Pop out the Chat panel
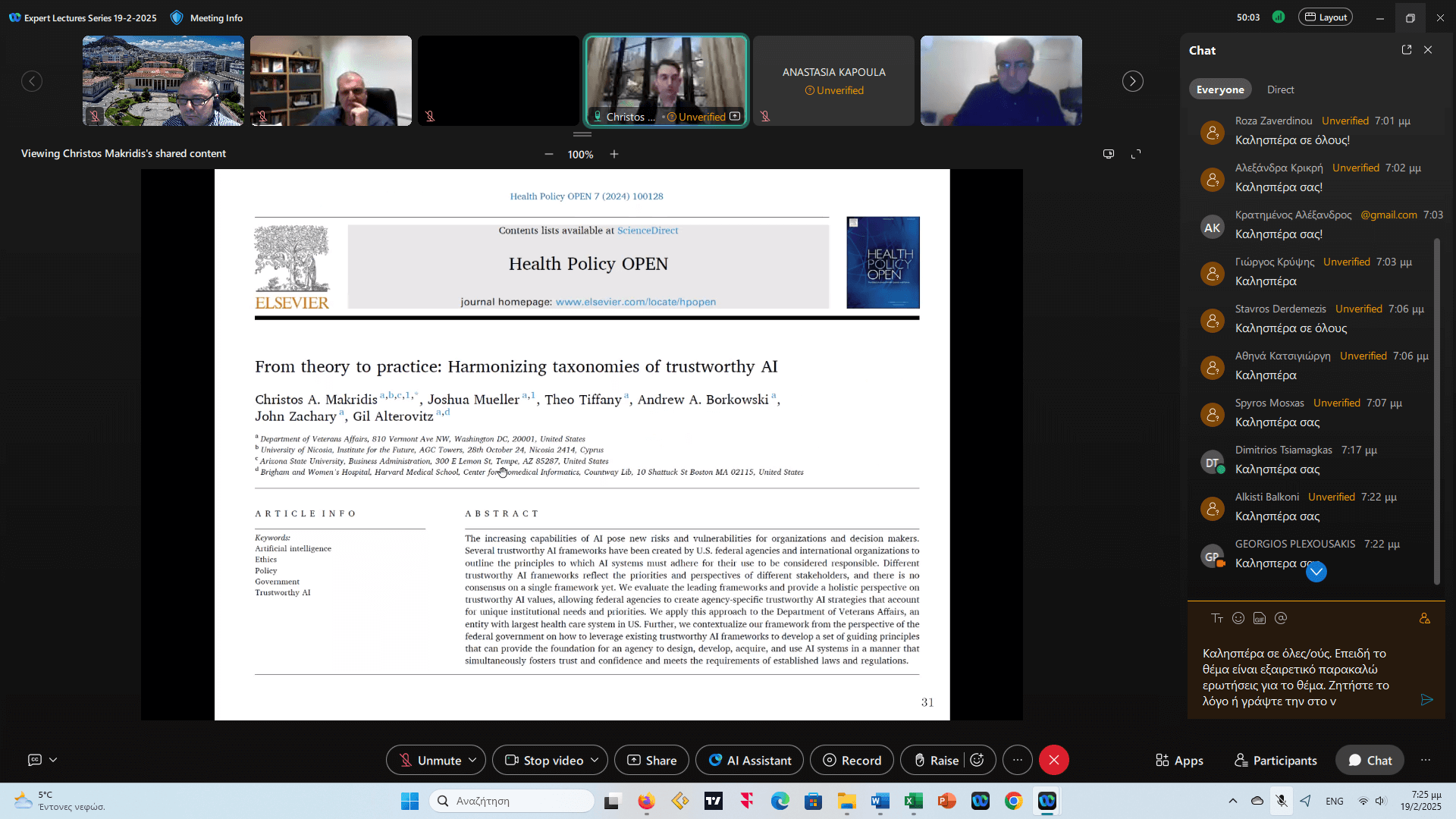 pyautogui.click(x=1407, y=50)
